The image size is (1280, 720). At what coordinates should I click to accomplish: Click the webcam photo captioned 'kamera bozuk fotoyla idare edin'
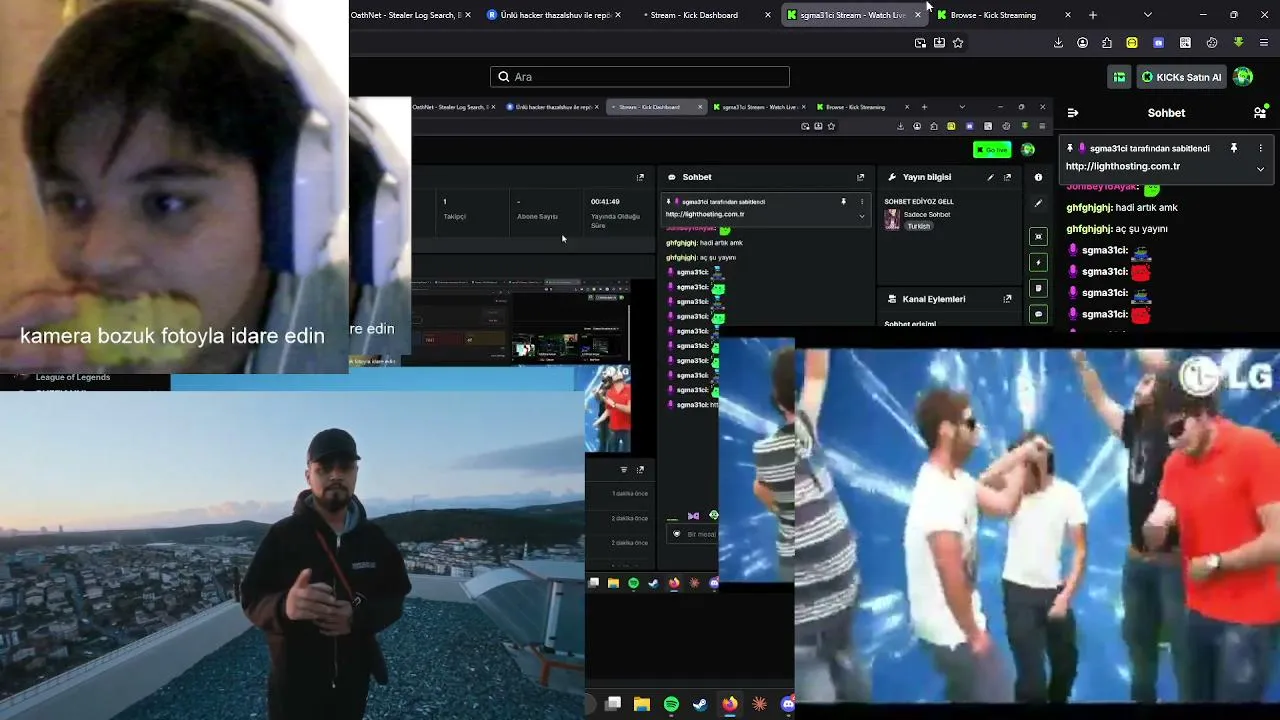pos(174,186)
